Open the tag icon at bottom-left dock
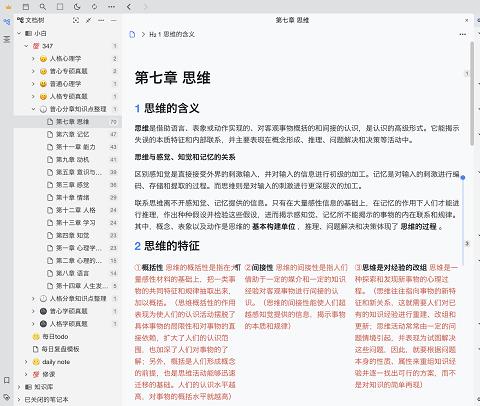The width and height of the screenshot is (480, 406). click(x=7, y=397)
